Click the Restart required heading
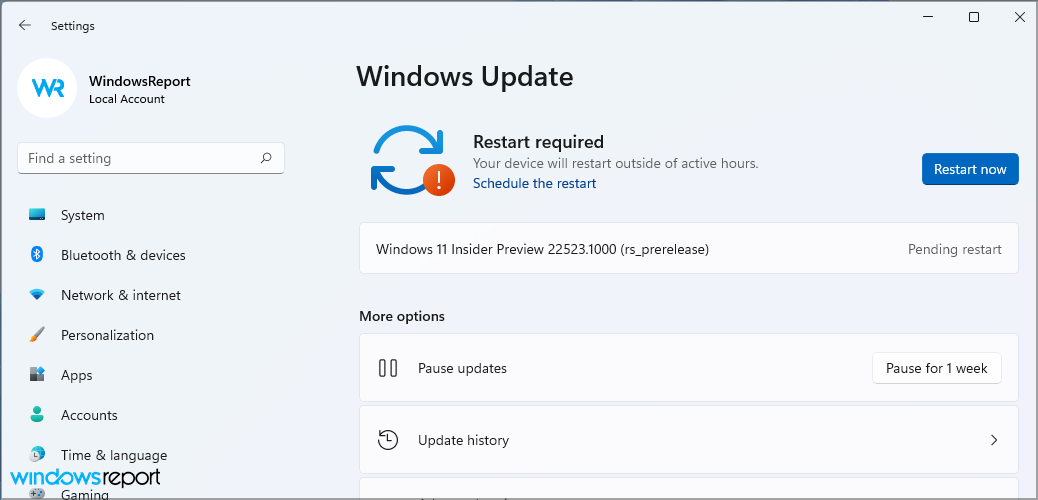This screenshot has width=1038, height=500. [538, 142]
